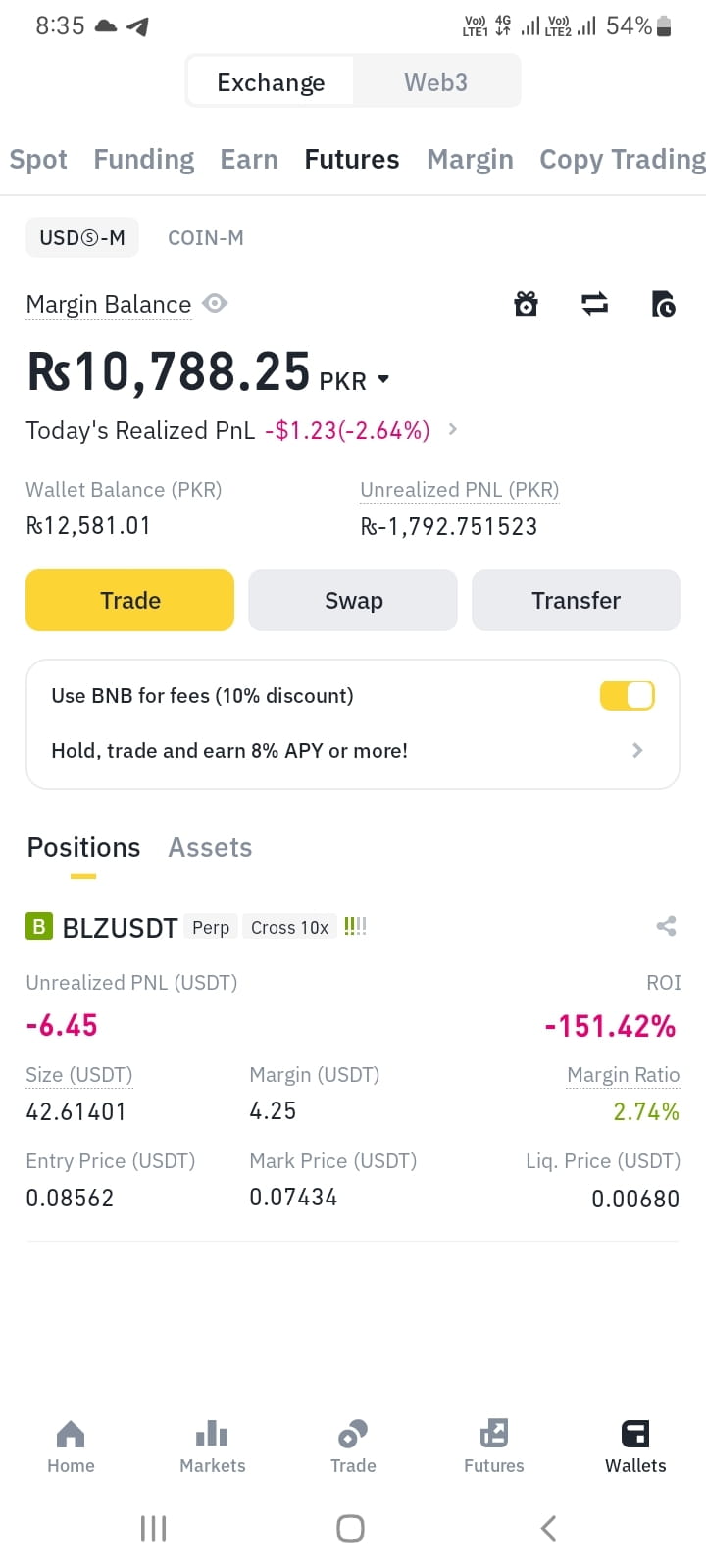Tap the Swap button

353,600
